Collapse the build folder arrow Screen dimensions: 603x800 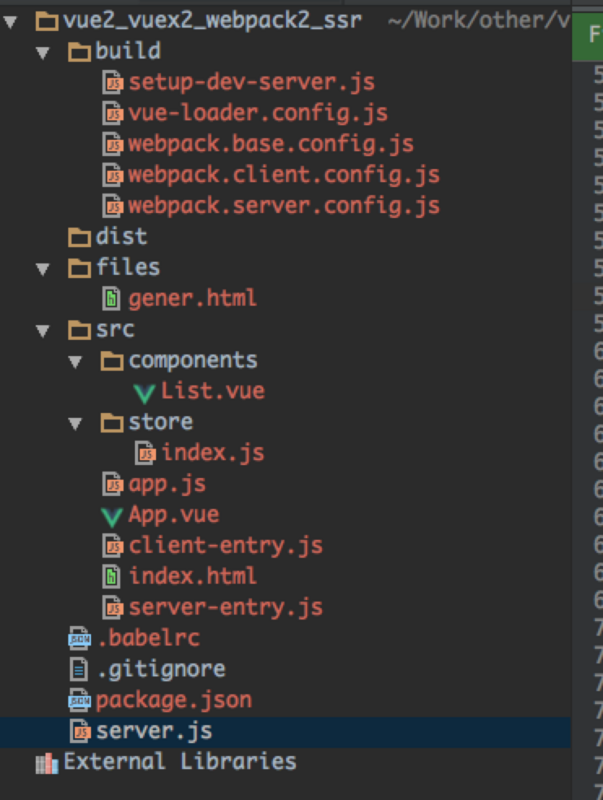coord(43,53)
